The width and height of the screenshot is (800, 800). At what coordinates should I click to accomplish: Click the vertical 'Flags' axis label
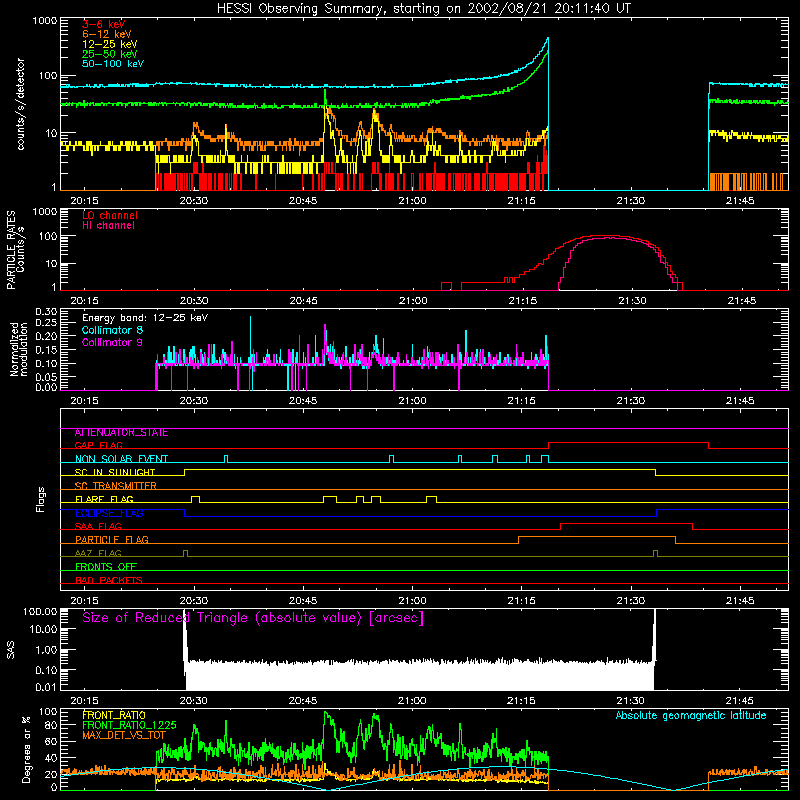pyautogui.click(x=41, y=499)
